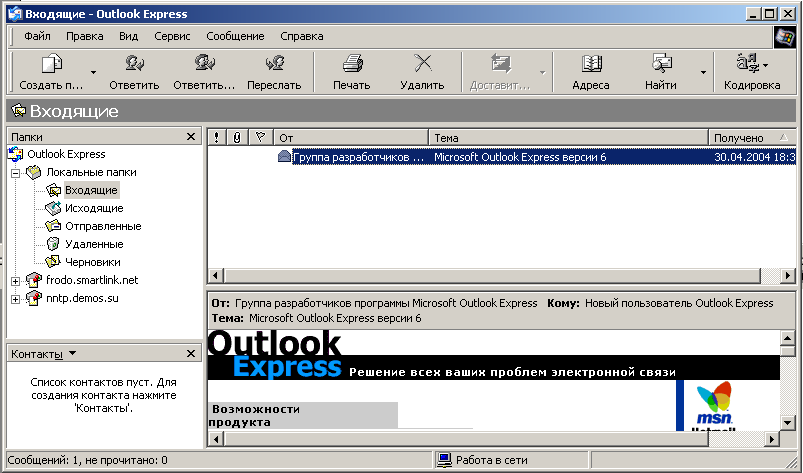The height and width of the screenshot is (473, 803).
Task: Click the Create Mail (Создать п...) toolbar icon
Action: pos(51,64)
